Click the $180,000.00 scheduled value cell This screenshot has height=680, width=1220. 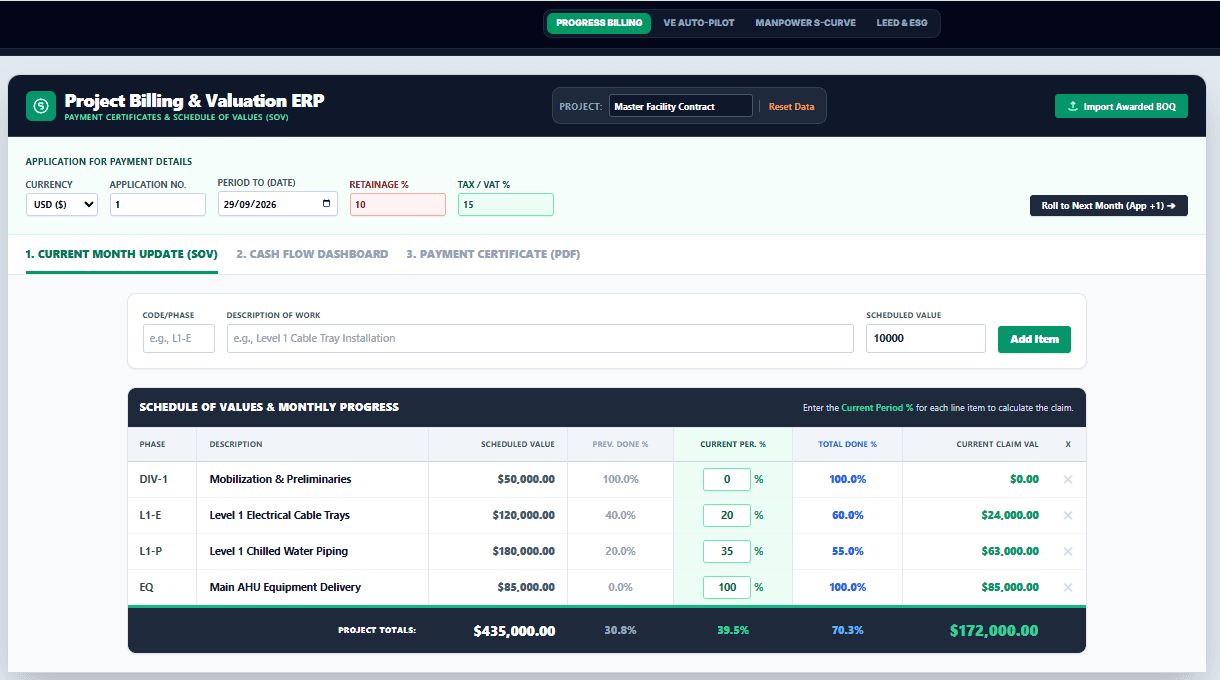[x=523, y=551]
